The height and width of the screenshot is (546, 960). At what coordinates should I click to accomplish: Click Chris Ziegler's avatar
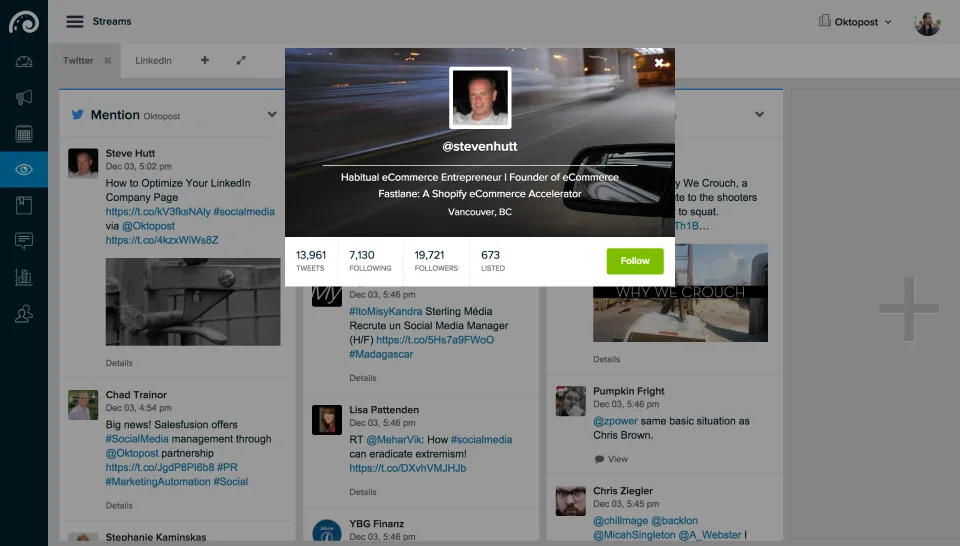(571, 501)
